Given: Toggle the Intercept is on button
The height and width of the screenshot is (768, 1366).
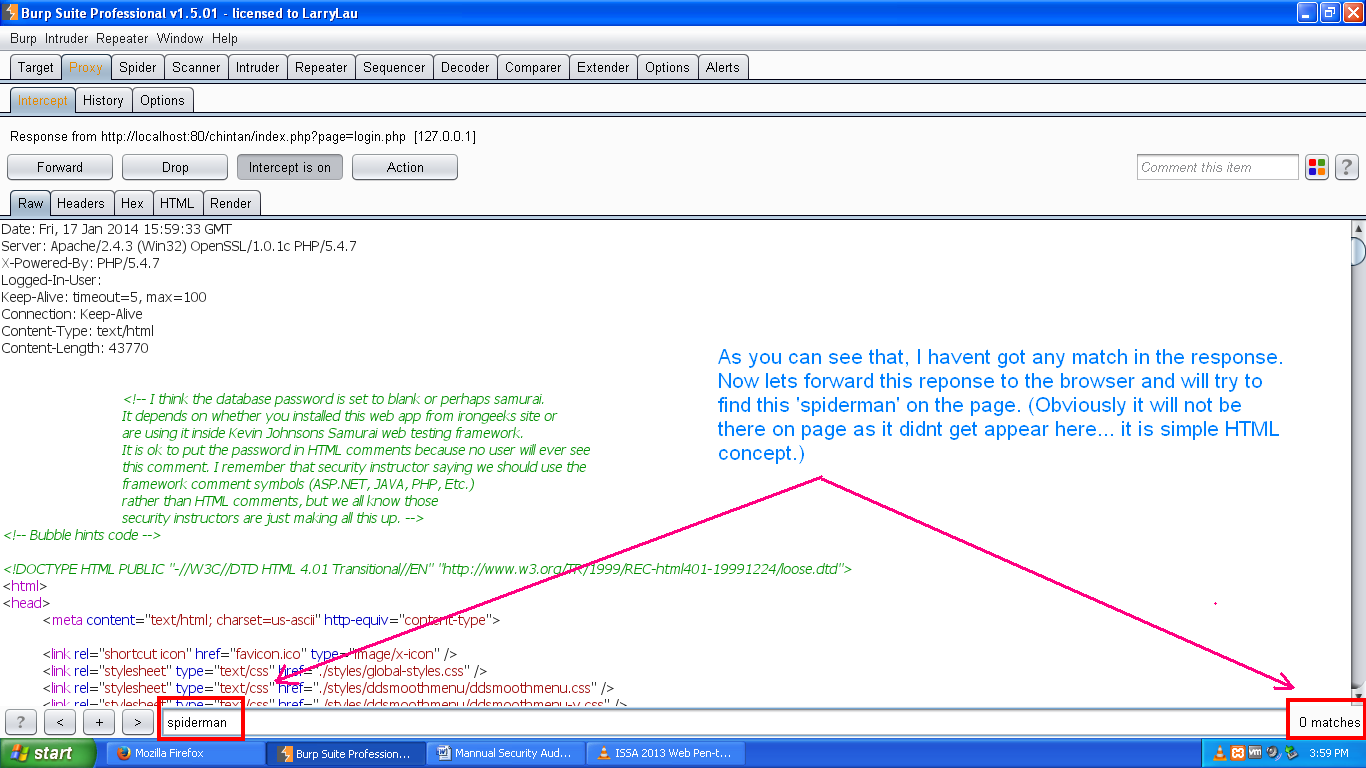Looking at the screenshot, I should point(290,167).
